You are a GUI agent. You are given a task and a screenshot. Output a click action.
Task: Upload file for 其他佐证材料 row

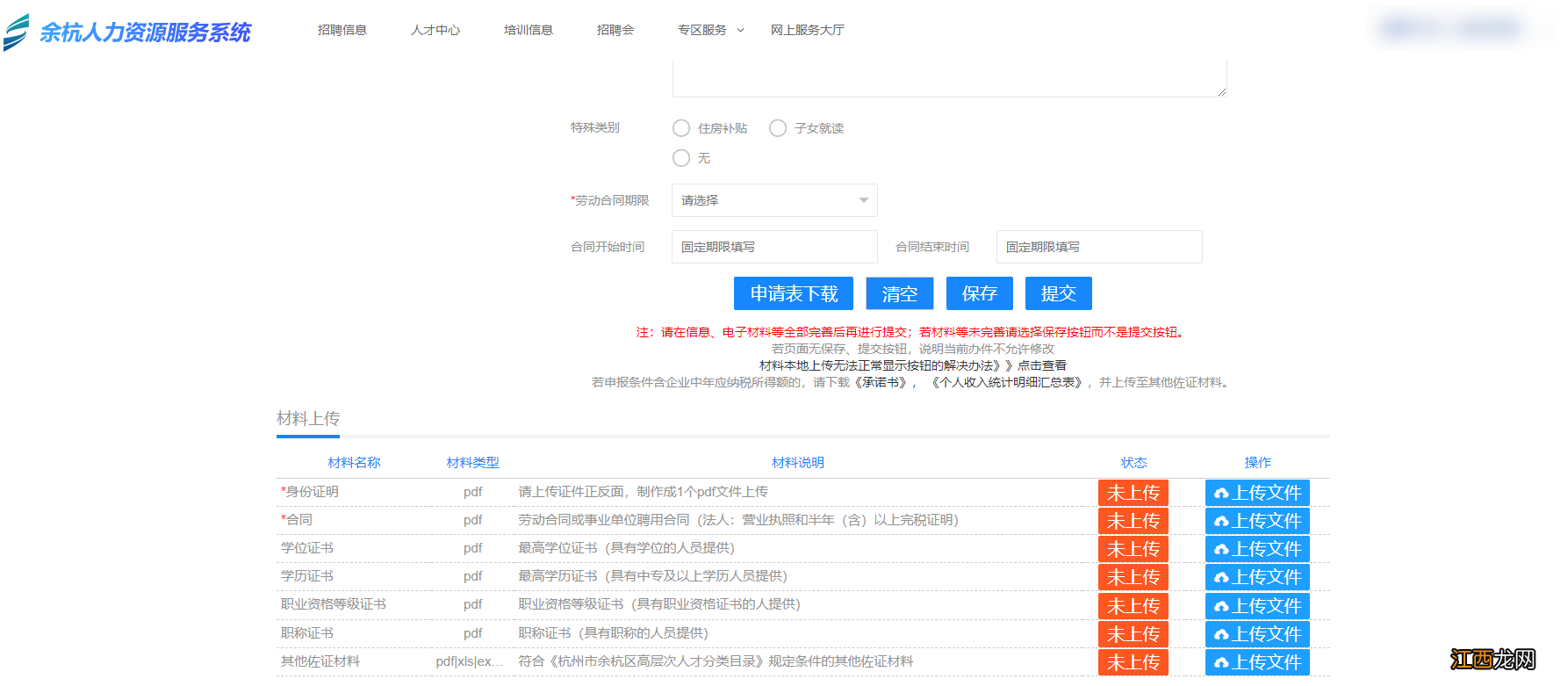[1257, 662]
